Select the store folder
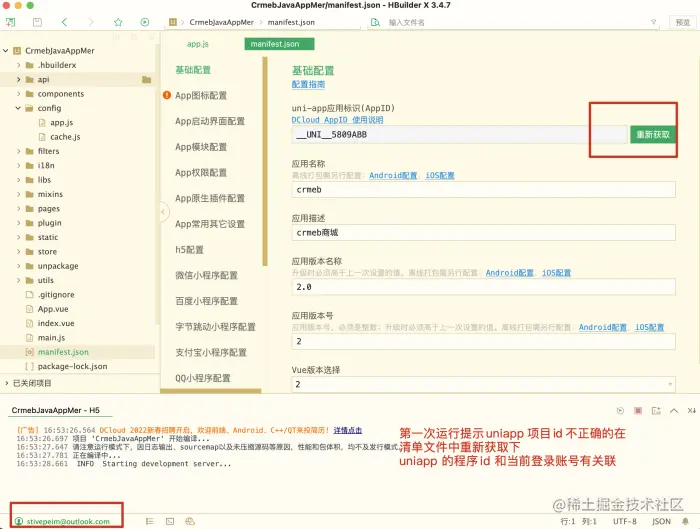This screenshot has width=700, height=529. (x=47, y=252)
